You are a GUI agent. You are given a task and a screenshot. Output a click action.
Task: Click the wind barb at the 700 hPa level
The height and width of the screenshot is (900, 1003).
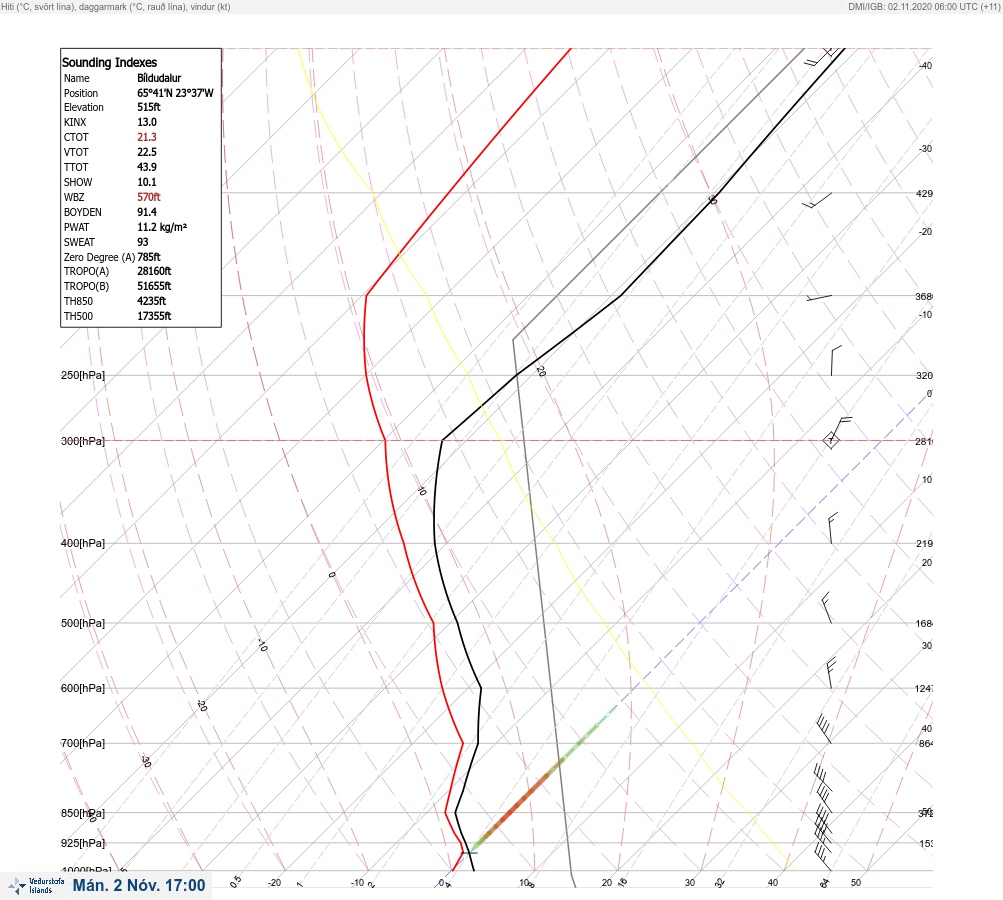coord(824,729)
